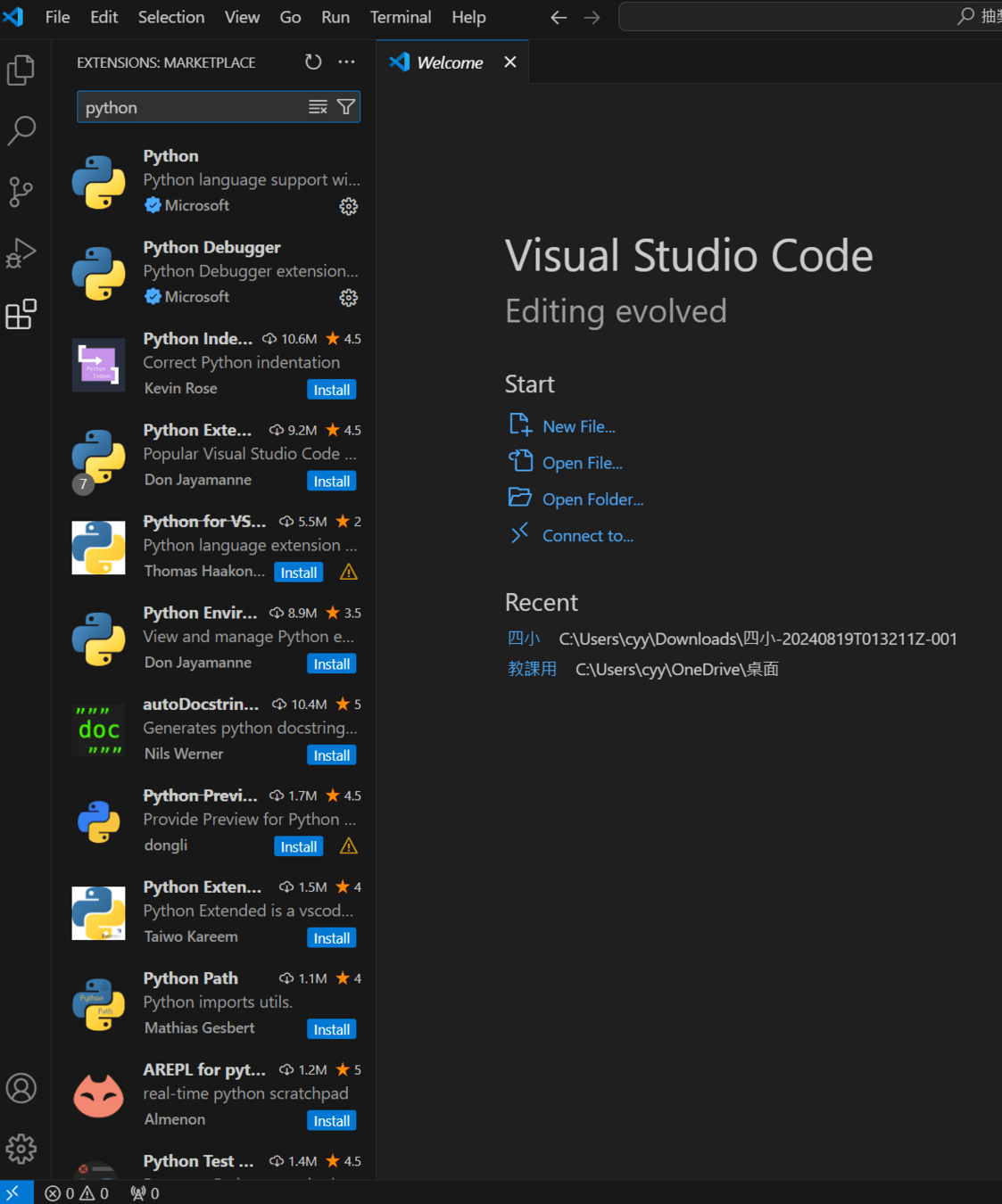The height and width of the screenshot is (1204, 1002).
Task: Open the Explorer view in activity bar
Action: 21,70
